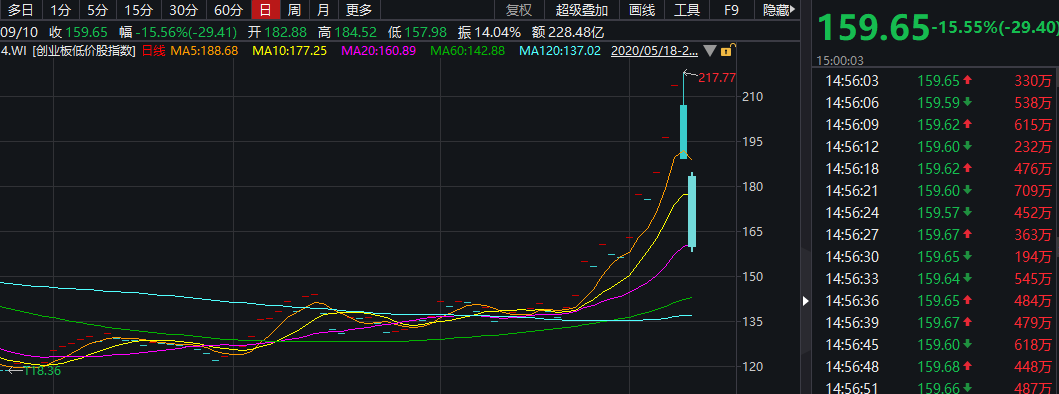The image size is (1059, 394).
Task: Select the 1分 one-minute period
Action: click(x=61, y=10)
